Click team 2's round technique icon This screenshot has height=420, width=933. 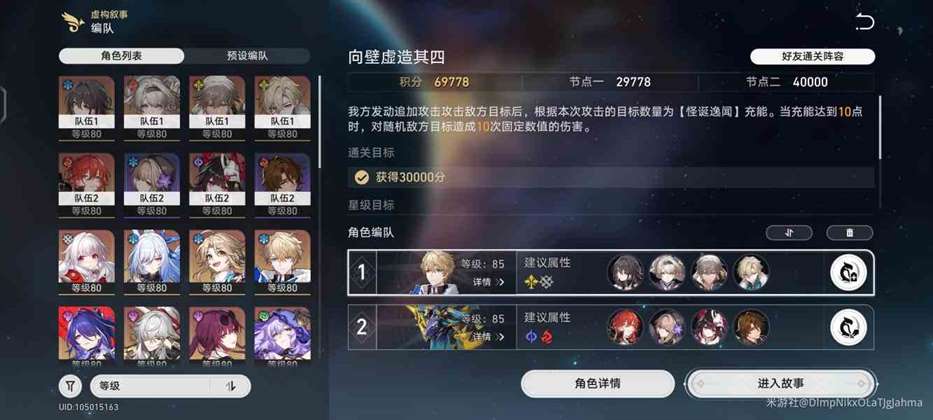pyautogui.click(x=849, y=328)
